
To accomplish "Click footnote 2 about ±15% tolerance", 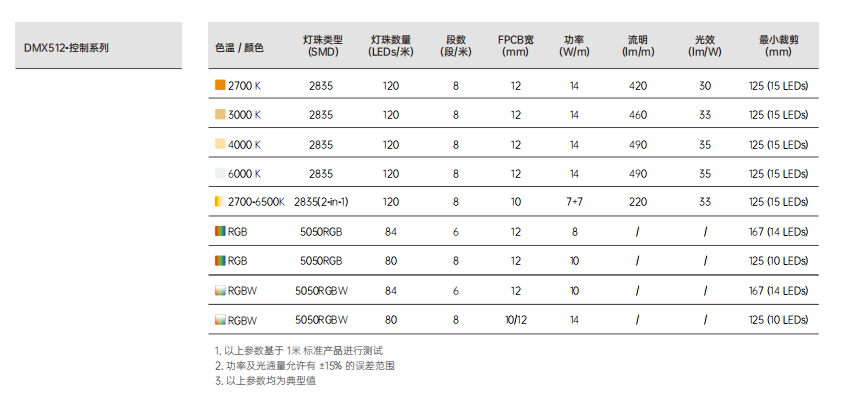I will pos(305,366).
